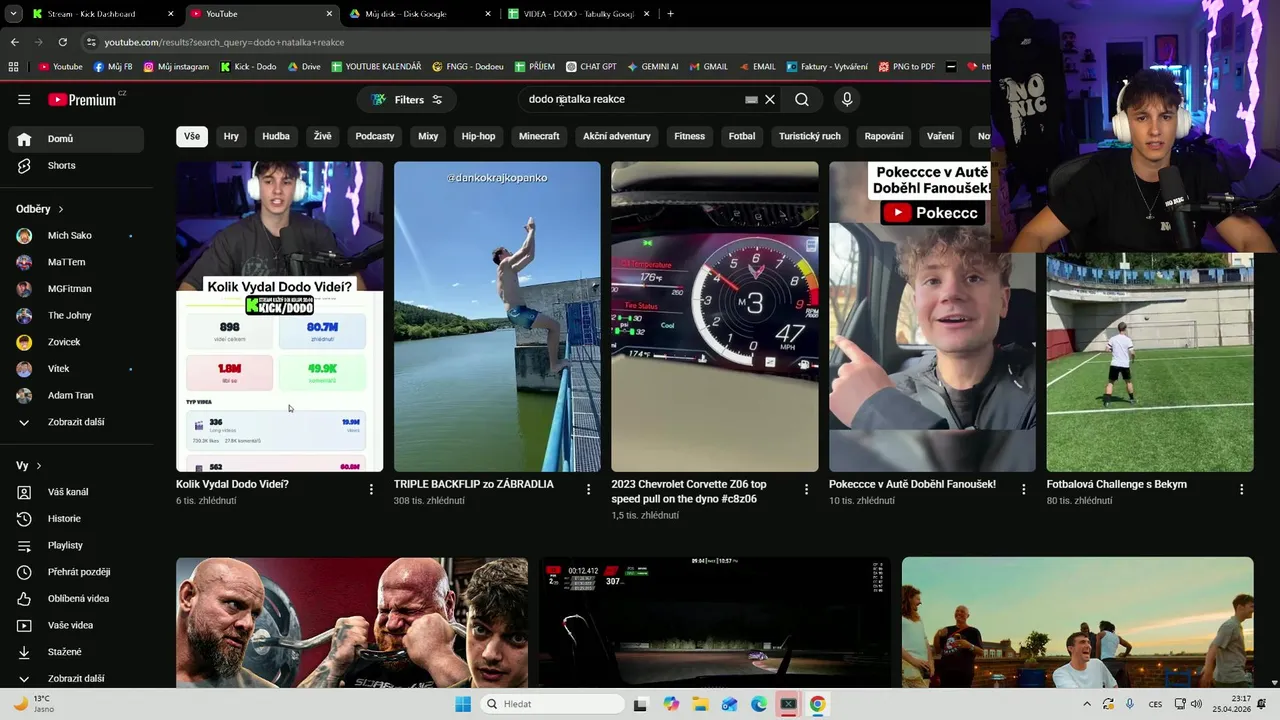Viewport: 1280px width, 720px height.
Task: Open 'Vaše videa' in the sidebar
Action: point(76,626)
